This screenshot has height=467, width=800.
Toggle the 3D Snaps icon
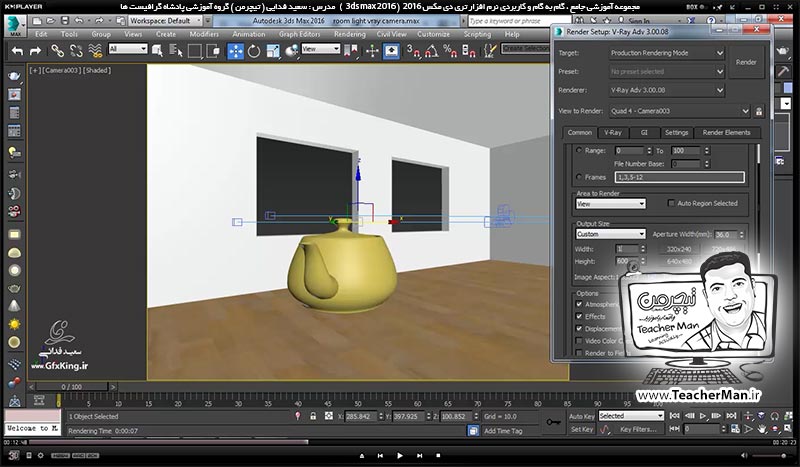click(x=413, y=51)
